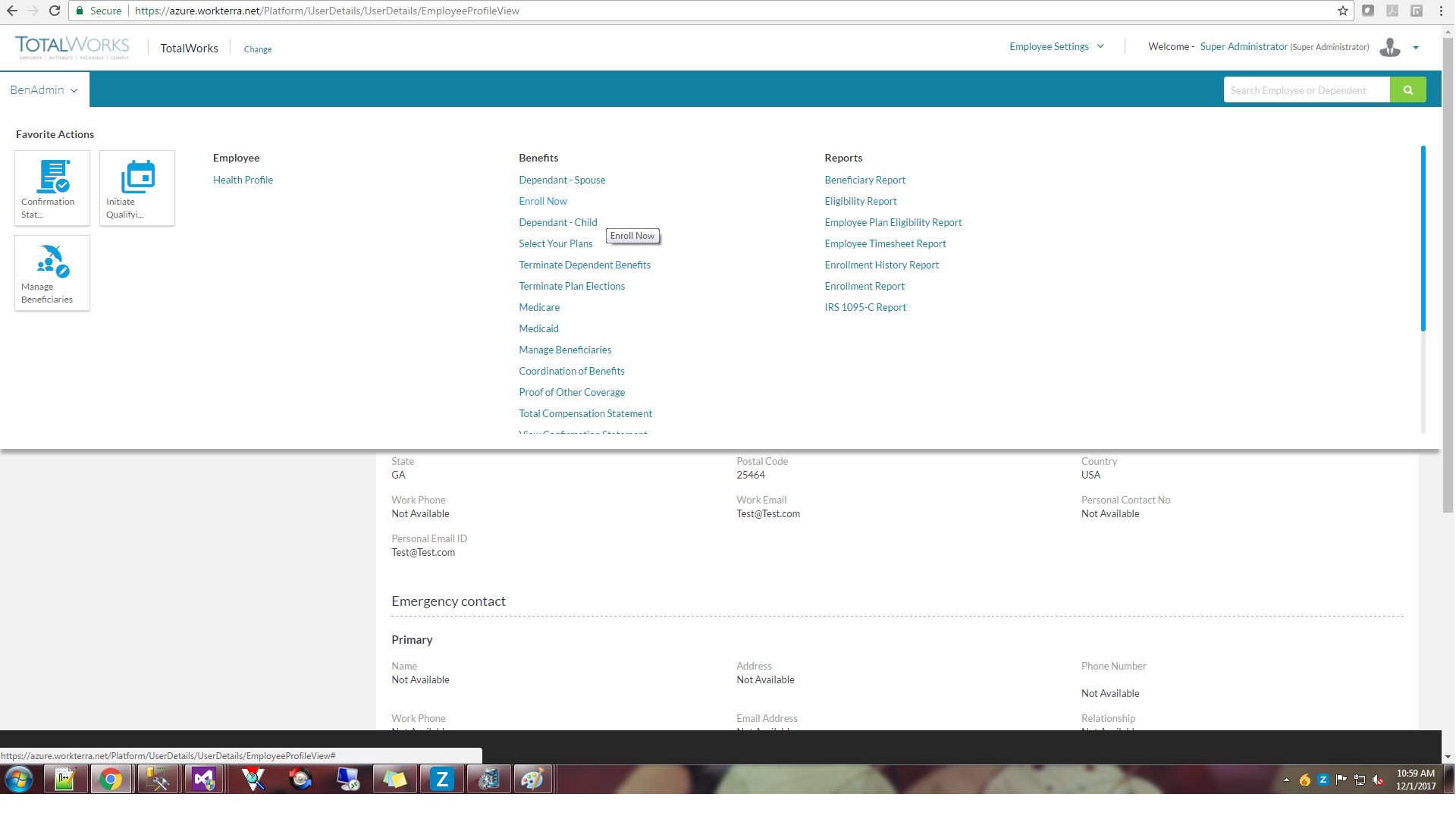Open Terminate Plan Elections menu item

tap(572, 286)
